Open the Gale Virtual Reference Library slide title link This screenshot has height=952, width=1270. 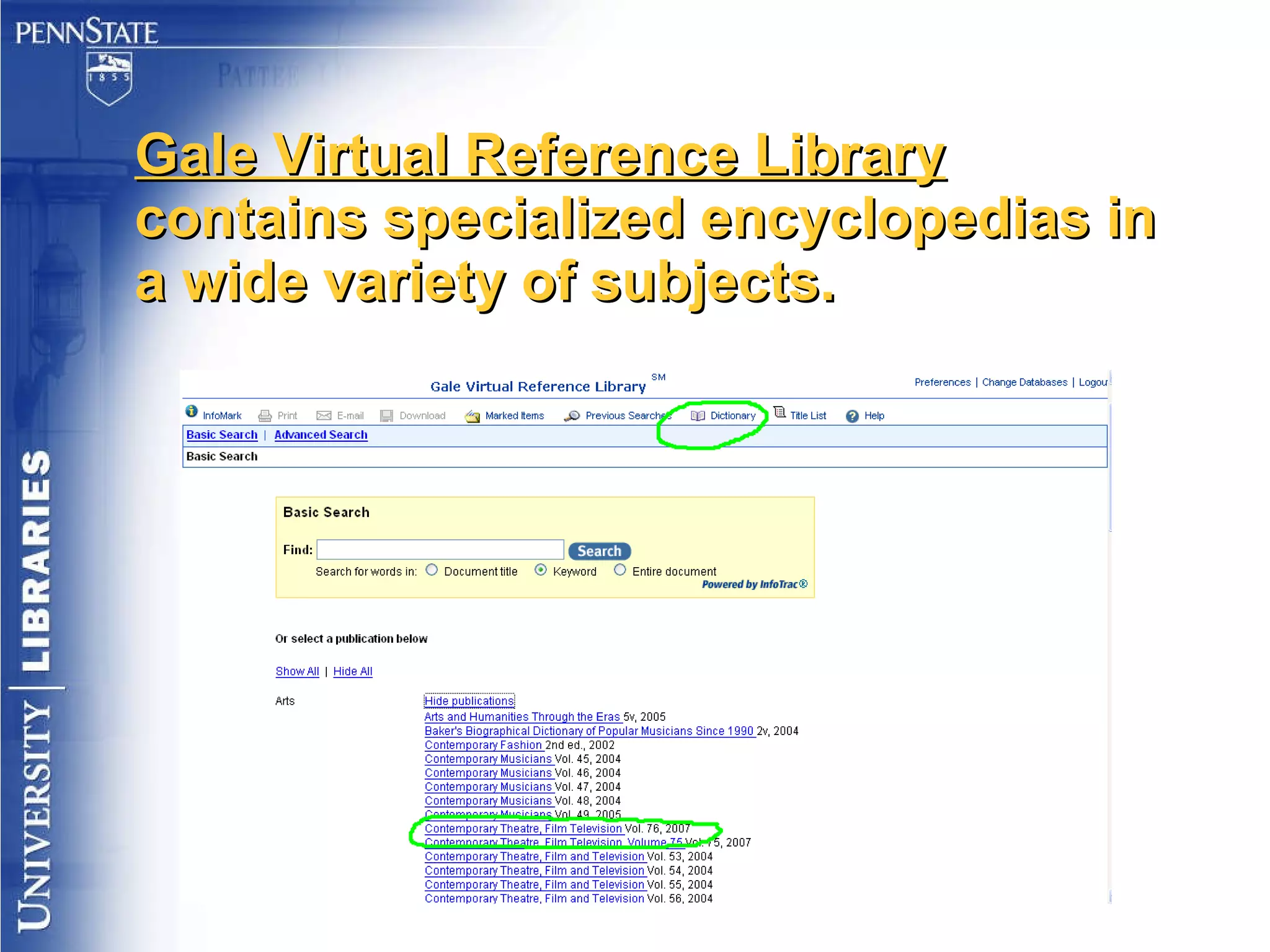[x=541, y=155]
